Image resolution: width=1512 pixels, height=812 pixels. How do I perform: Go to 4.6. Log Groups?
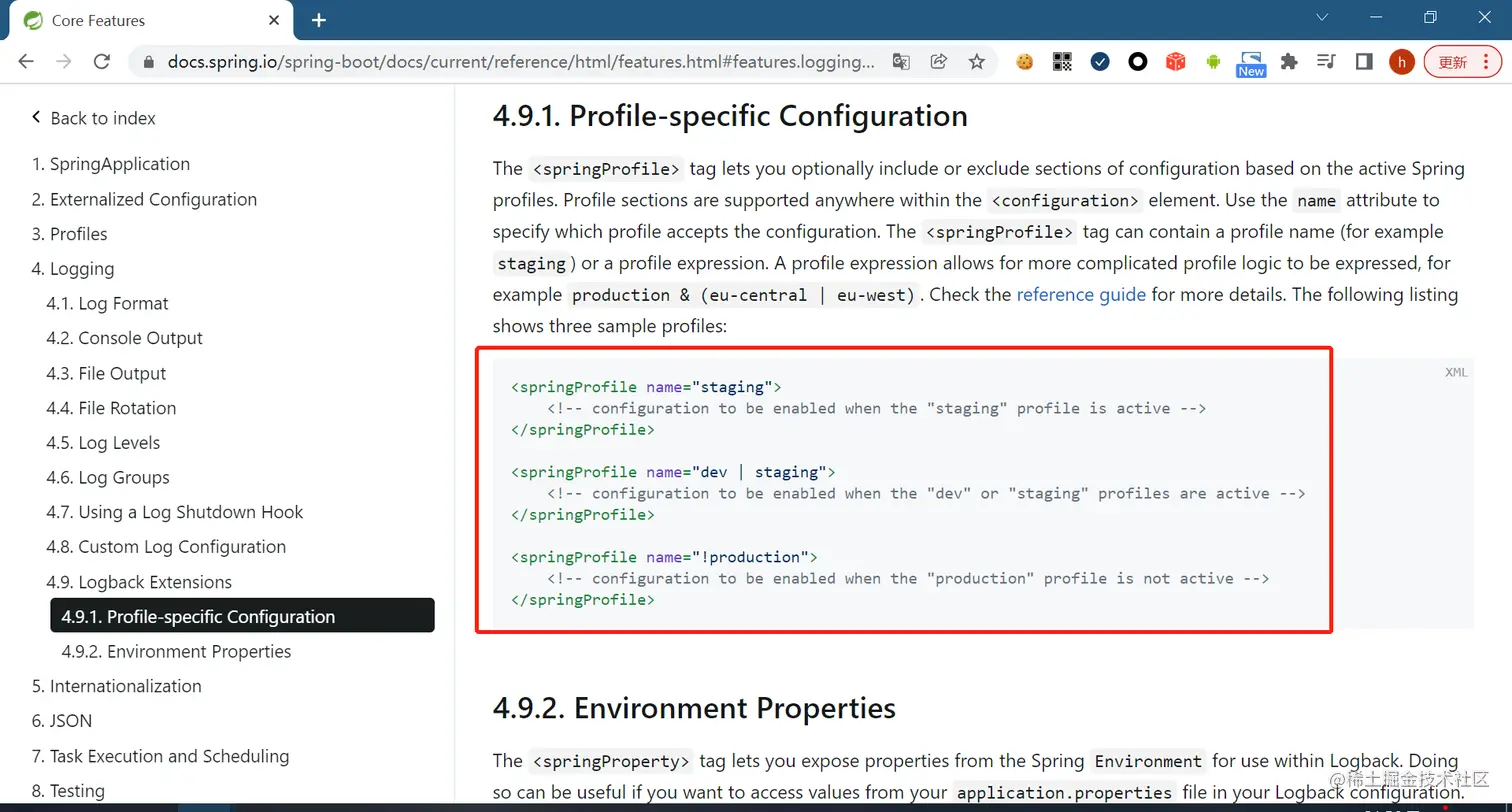pos(108,478)
